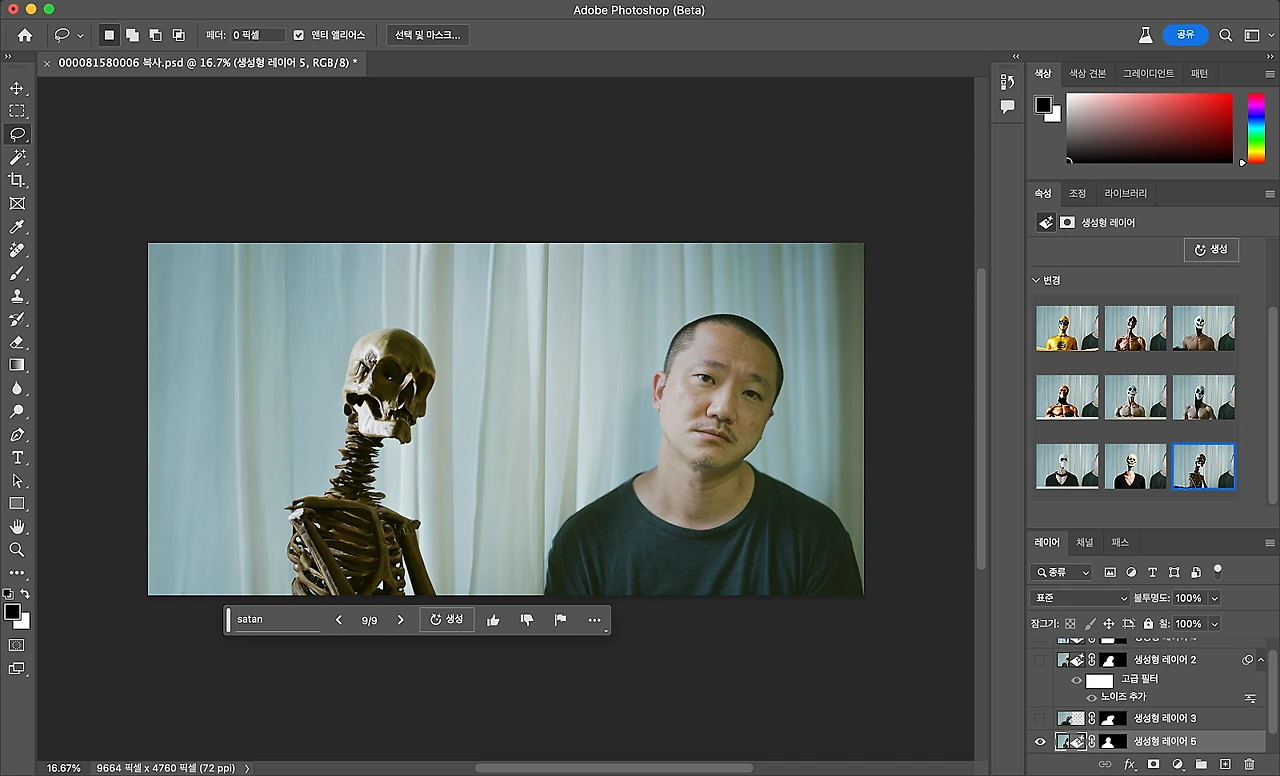Switch to the 패턴 tab
Screen dimensions: 1280x776
pyautogui.click(x=1199, y=74)
